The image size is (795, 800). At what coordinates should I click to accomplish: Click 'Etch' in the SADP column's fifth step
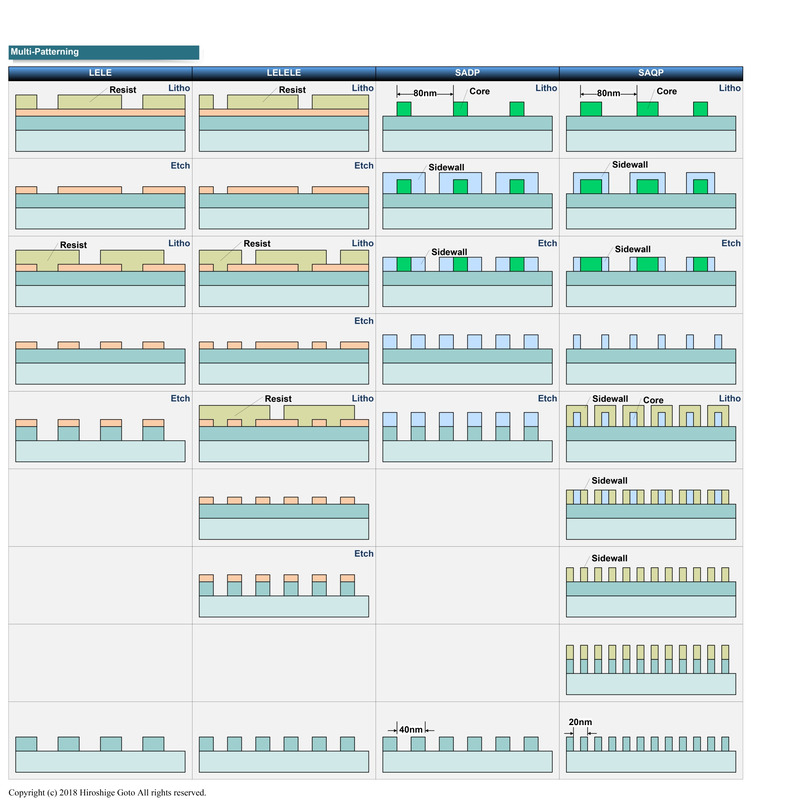click(548, 398)
